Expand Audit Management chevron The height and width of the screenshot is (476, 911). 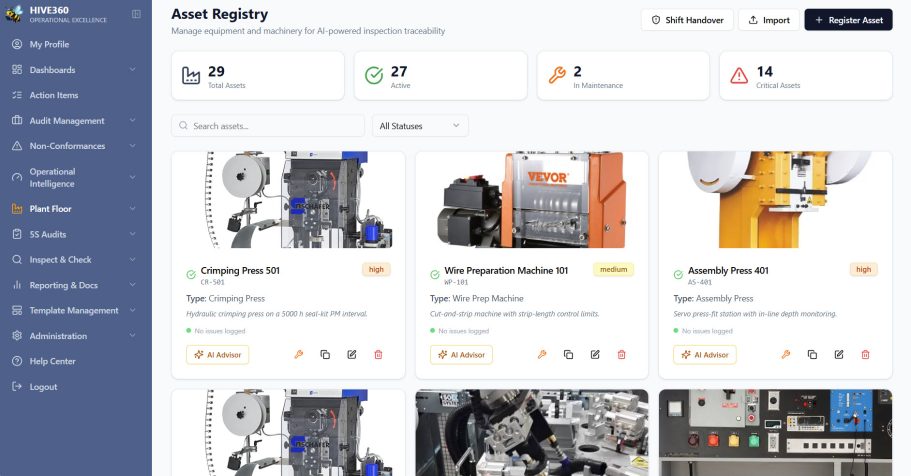[x=132, y=120]
